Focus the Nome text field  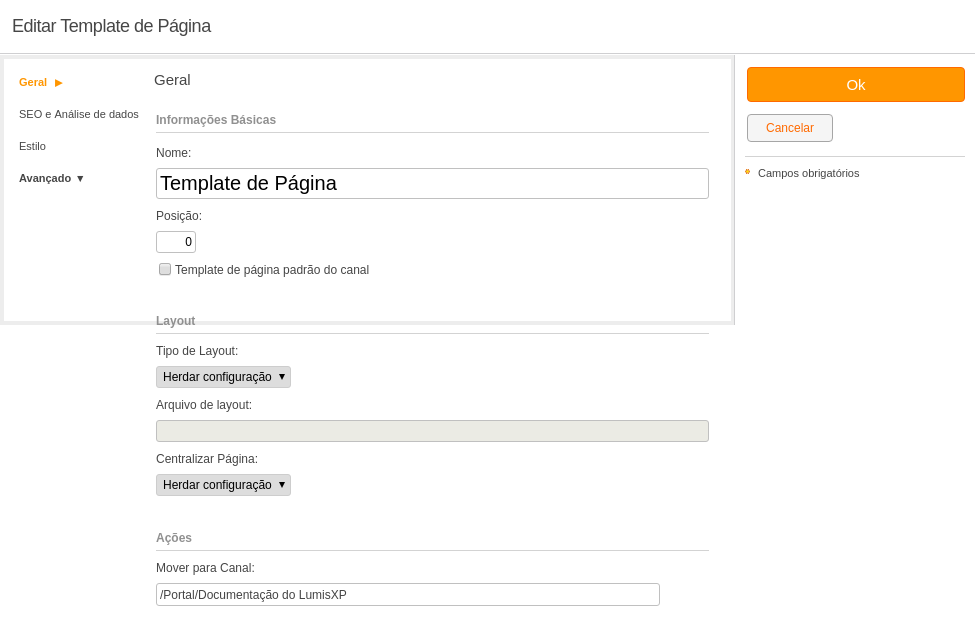point(432,183)
